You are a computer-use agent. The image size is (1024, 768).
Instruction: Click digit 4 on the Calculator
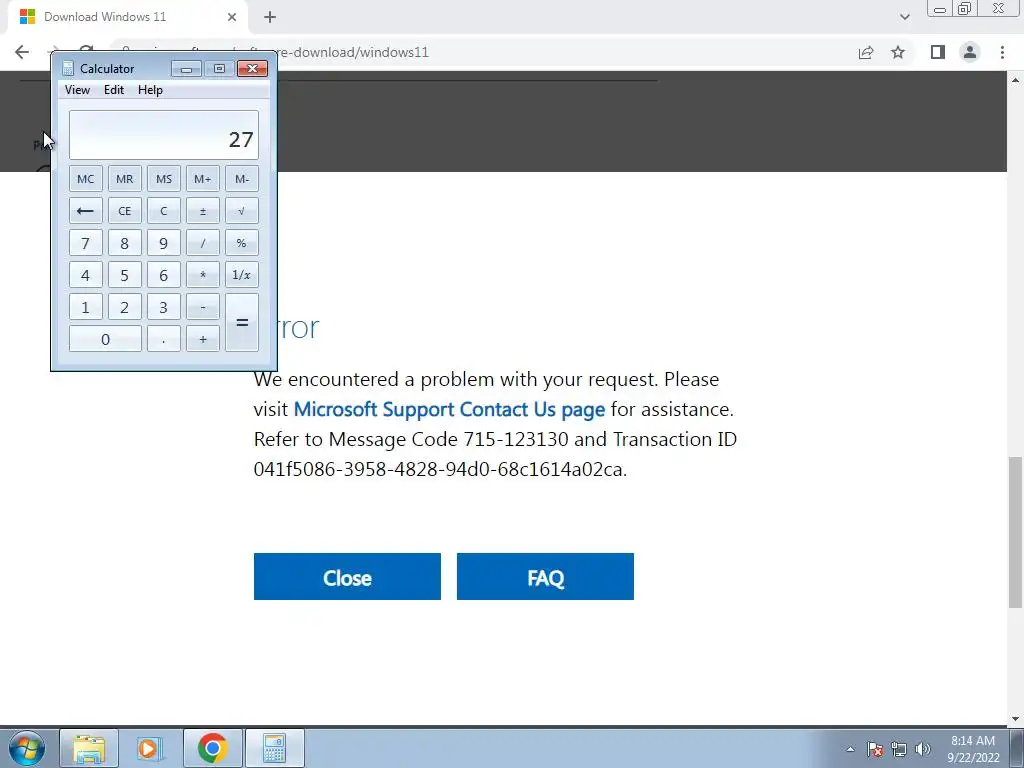pyautogui.click(x=86, y=275)
